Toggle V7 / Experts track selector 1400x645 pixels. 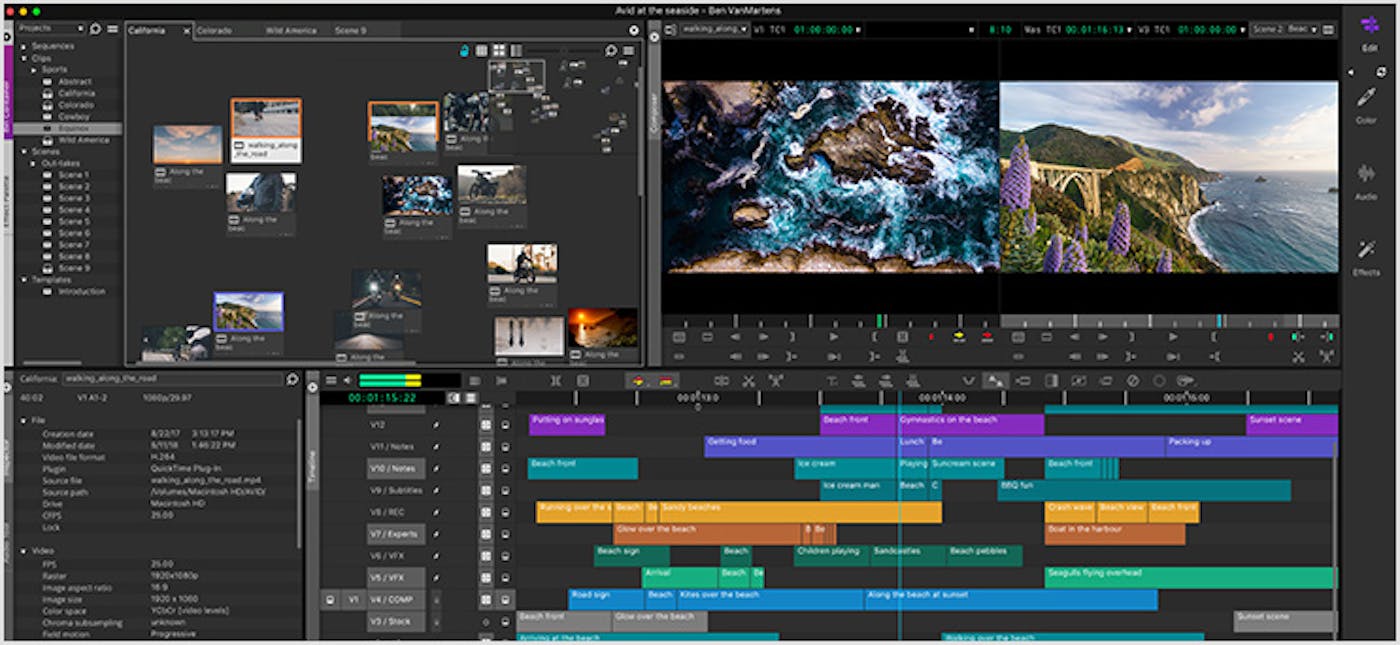[395, 534]
